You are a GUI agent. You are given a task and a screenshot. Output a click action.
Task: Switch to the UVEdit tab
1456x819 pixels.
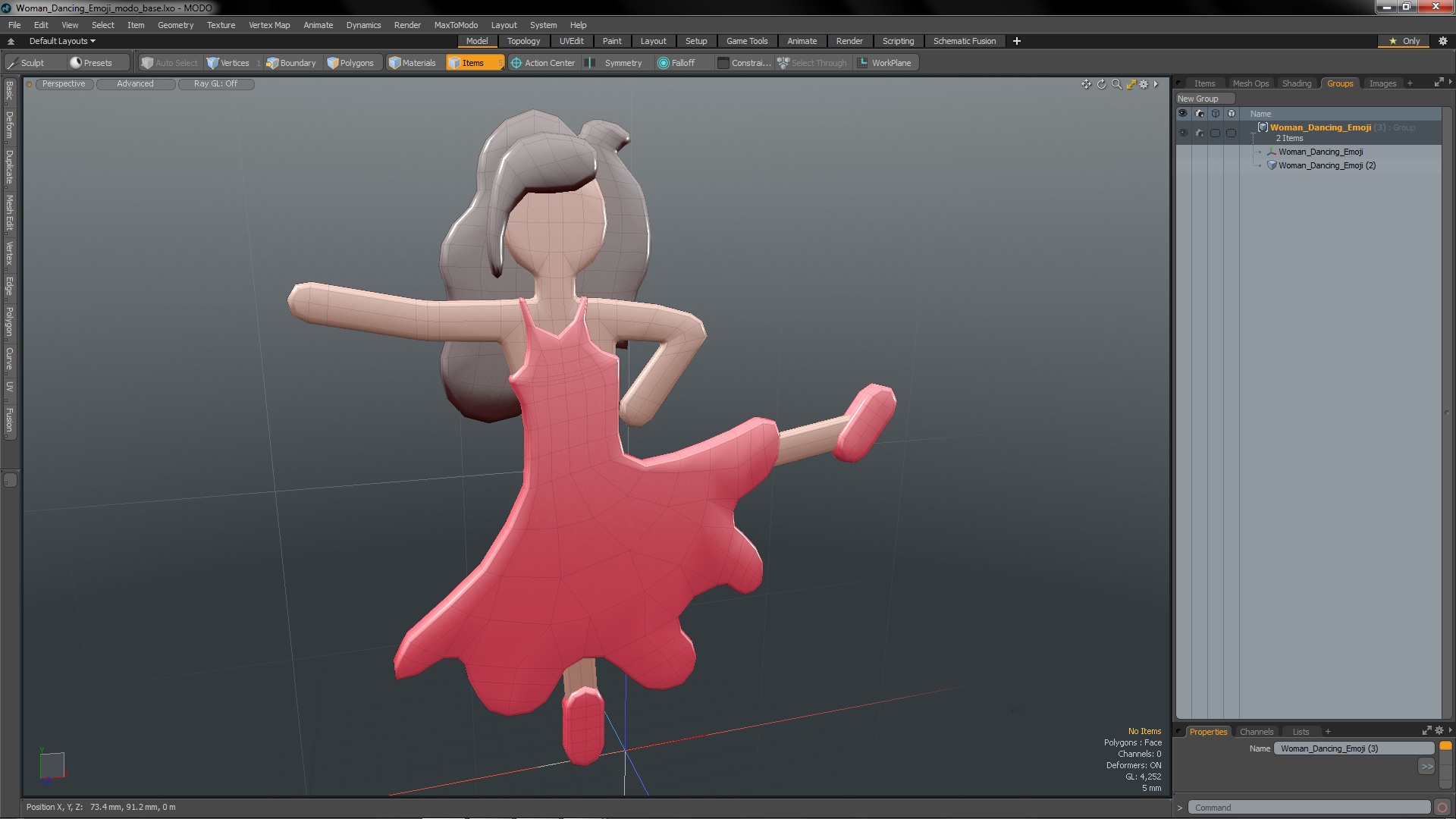[x=572, y=41]
